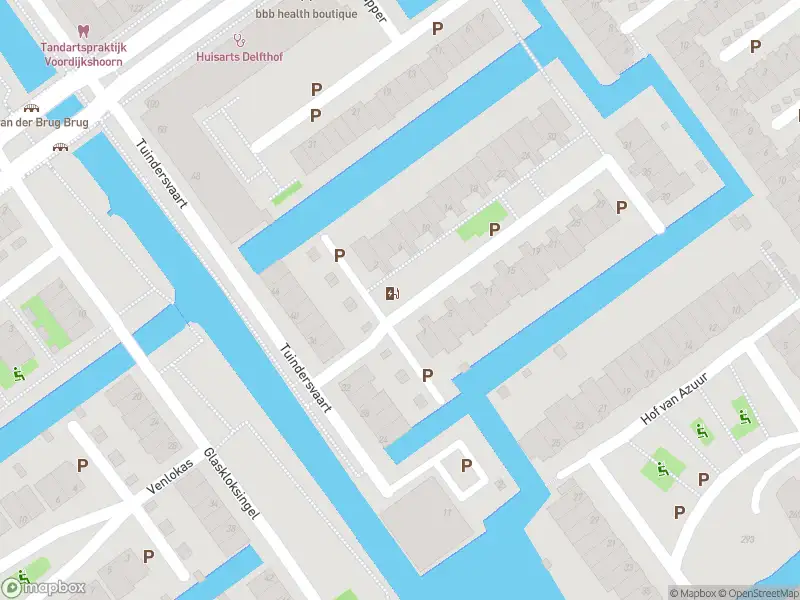800x600 pixels.
Task: Open the Mapbox logo
Action: (43, 588)
